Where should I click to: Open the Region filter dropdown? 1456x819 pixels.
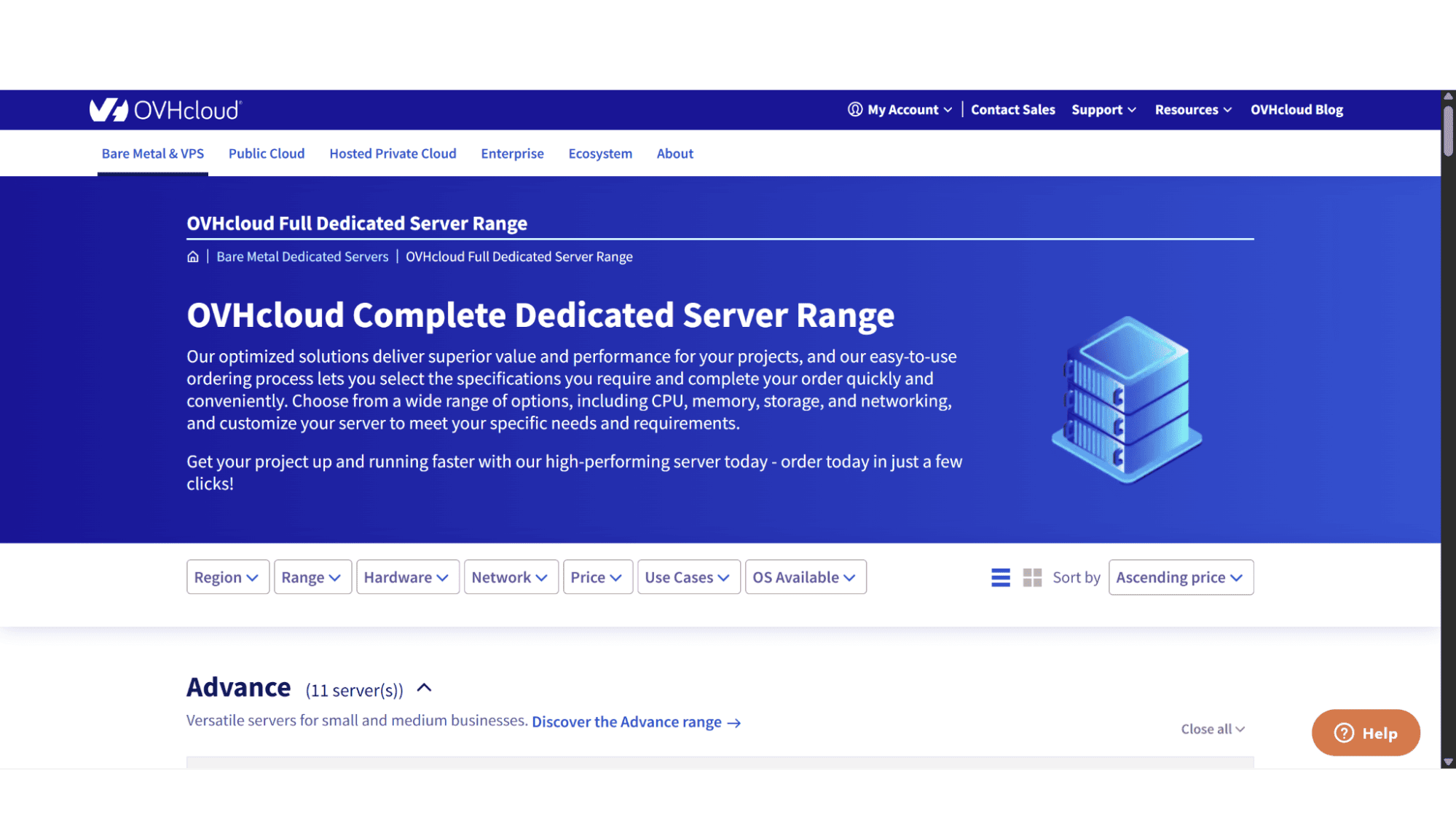[227, 577]
